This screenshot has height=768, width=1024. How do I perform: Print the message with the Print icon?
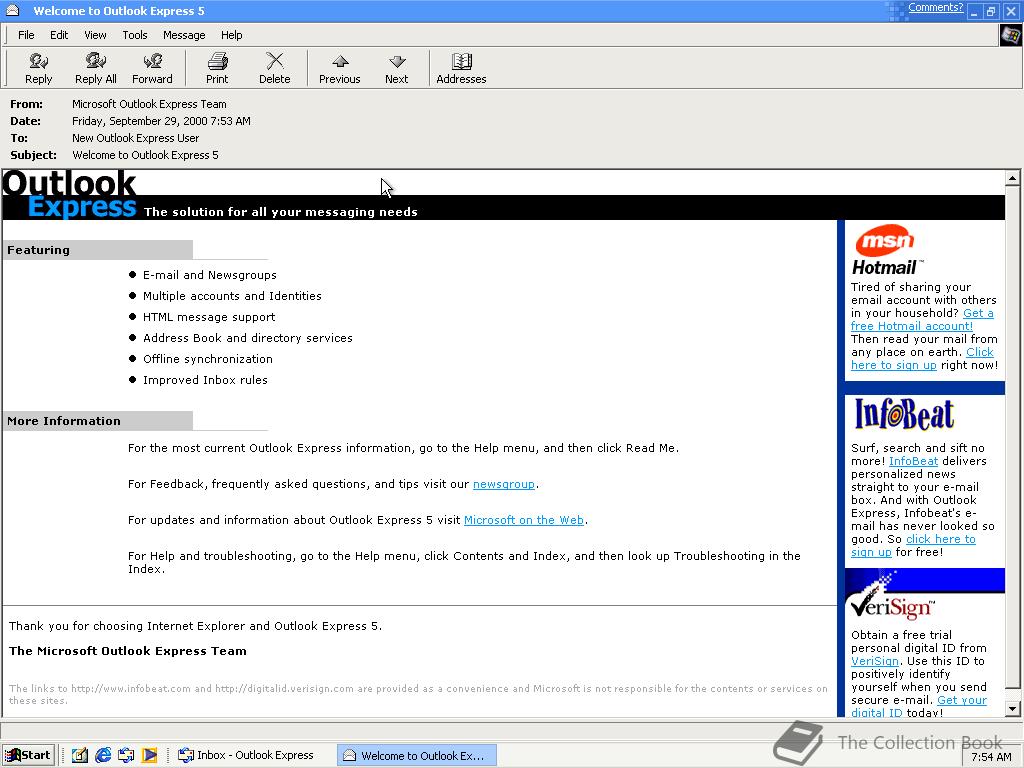click(217, 69)
